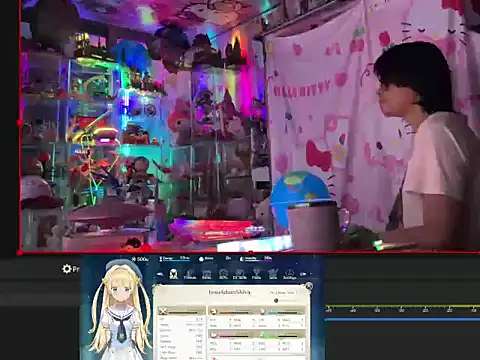
Task: Click the pink heart section icon in stats
Action: [x=214, y=335]
